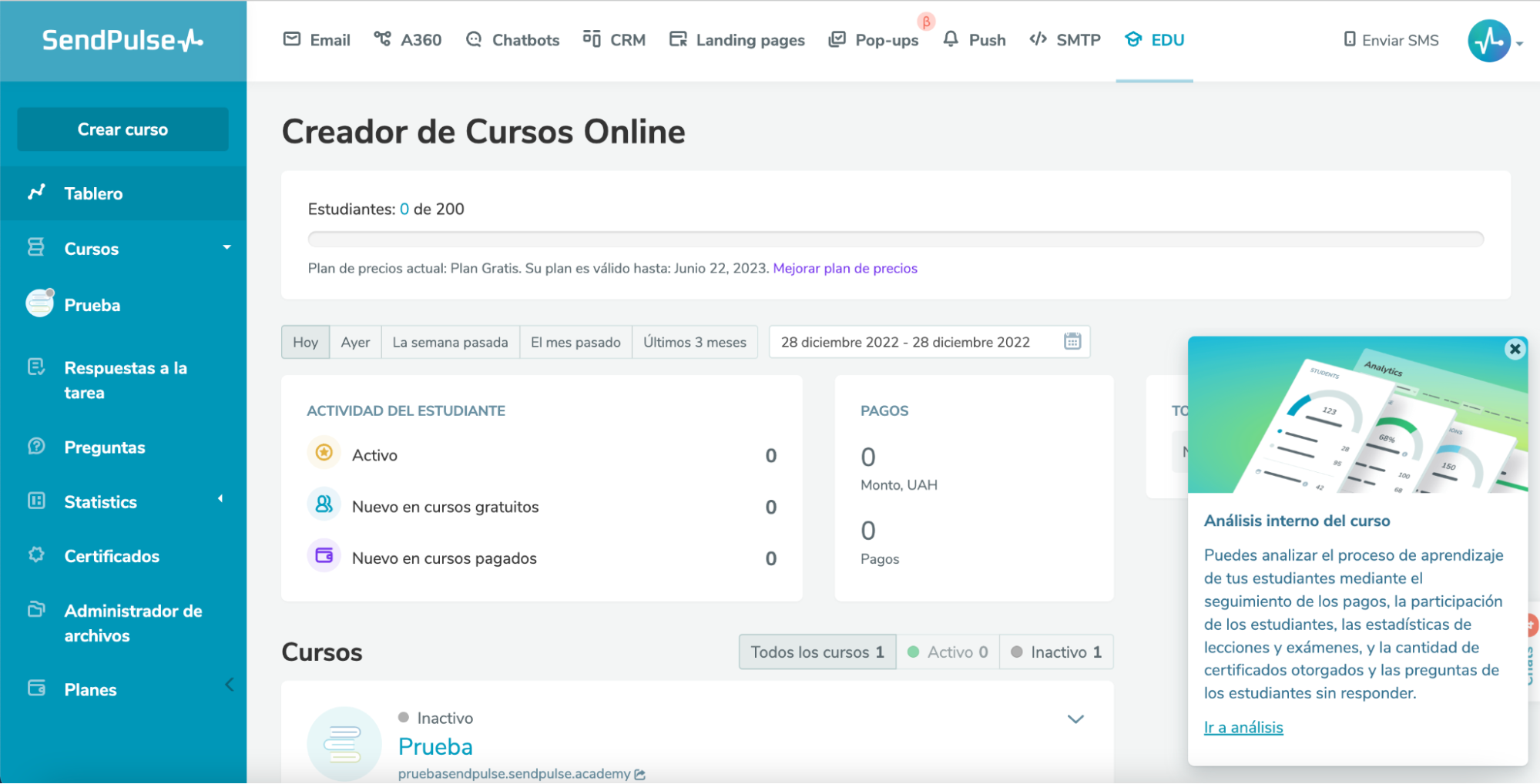Click the Enviar SMS phone icon

[1349, 39]
